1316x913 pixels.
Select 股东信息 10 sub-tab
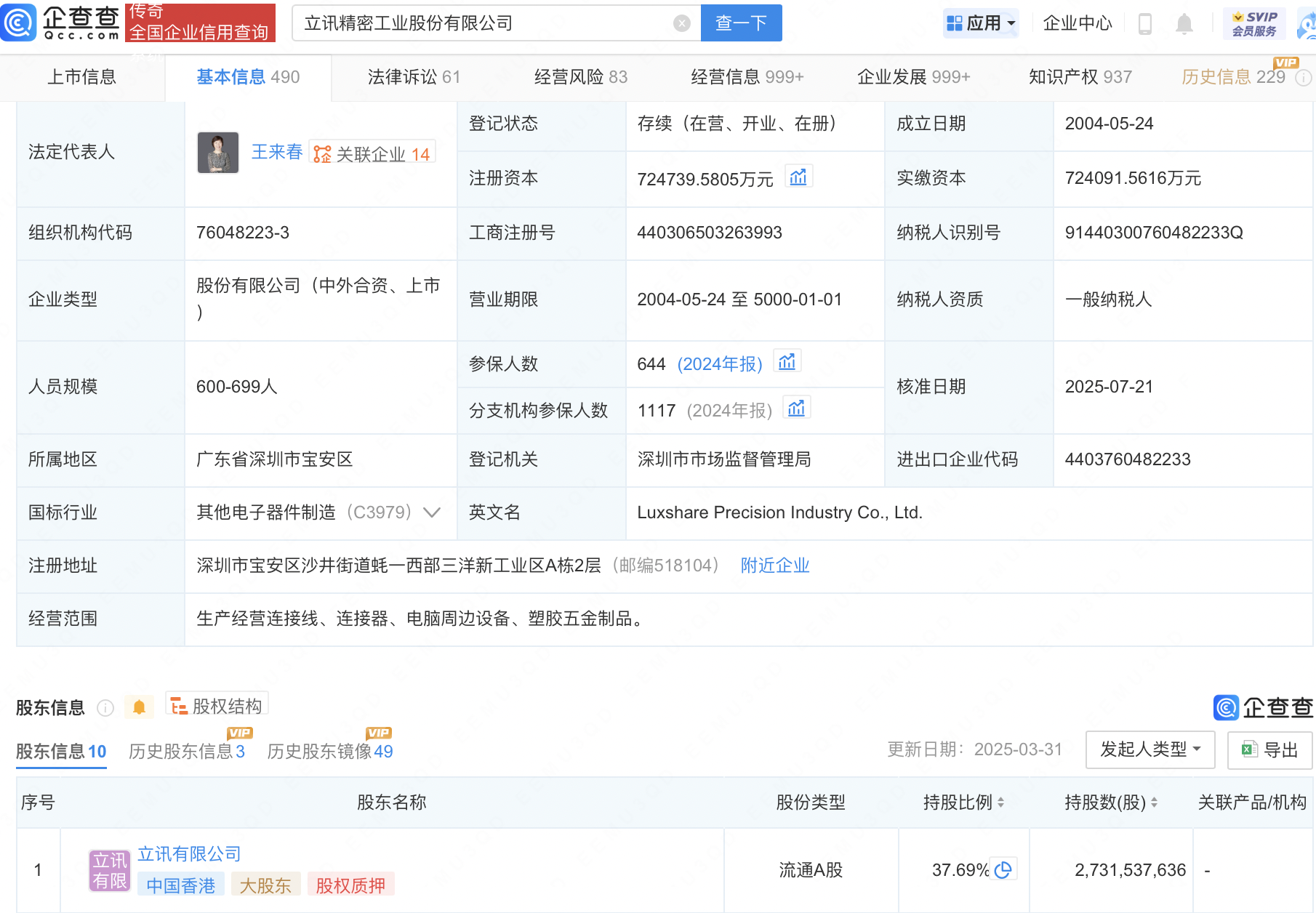tap(61, 752)
